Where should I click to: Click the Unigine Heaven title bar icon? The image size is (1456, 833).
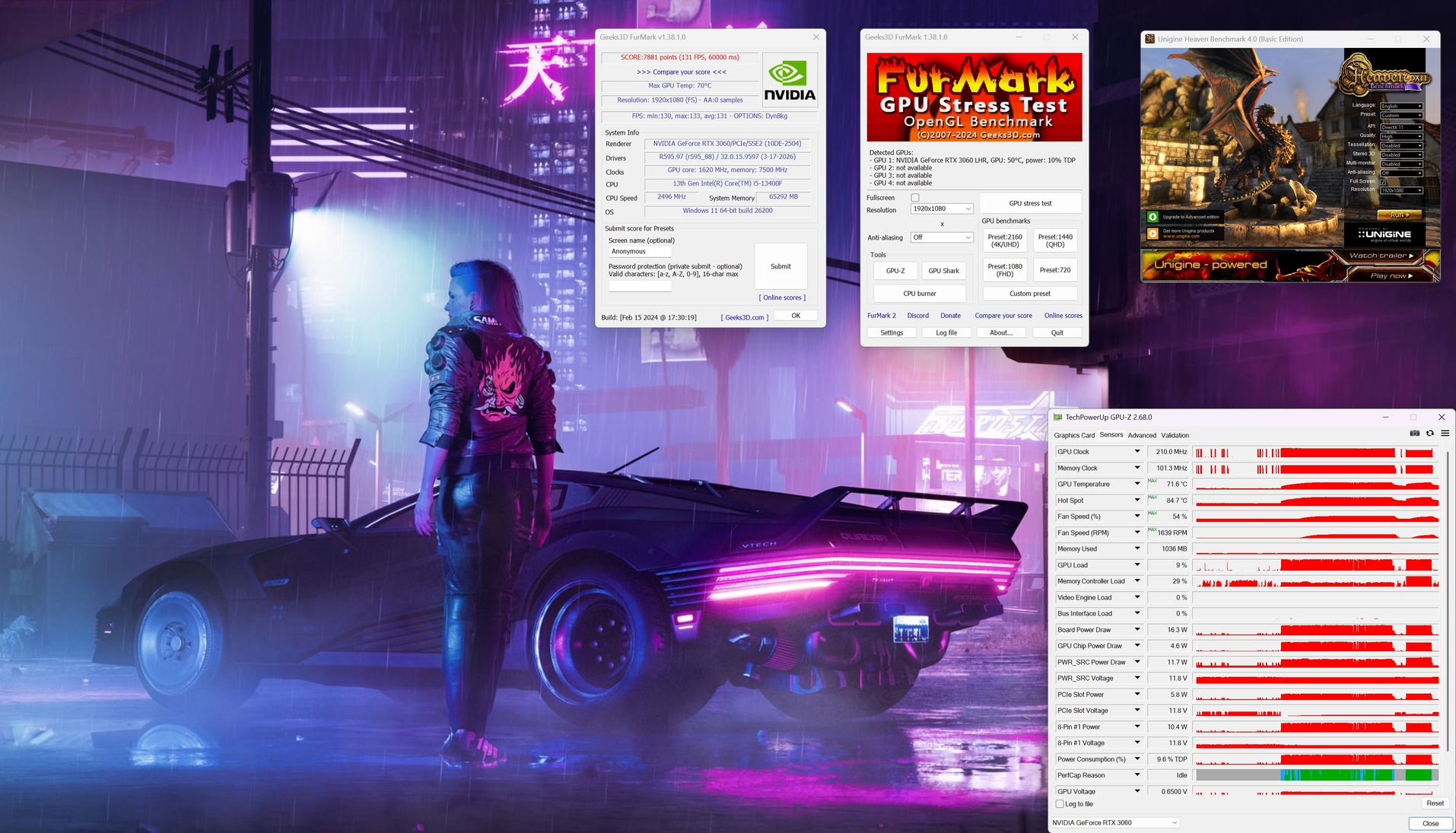[x=1150, y=39]
